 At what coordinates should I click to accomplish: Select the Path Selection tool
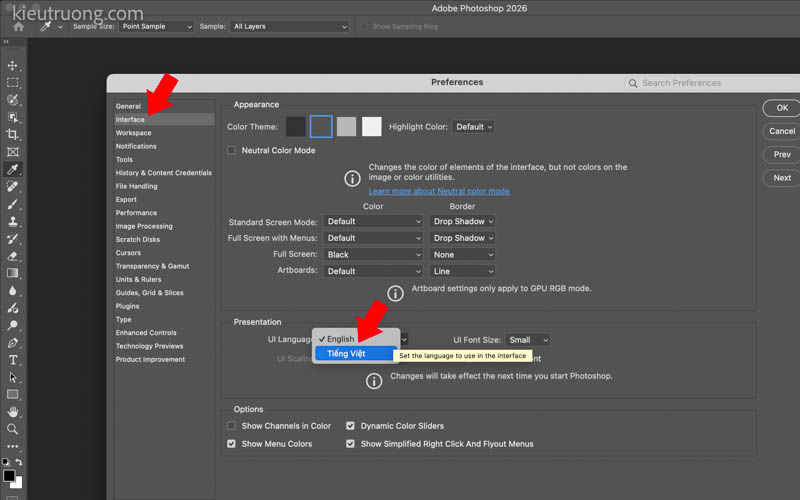[13, 378]
